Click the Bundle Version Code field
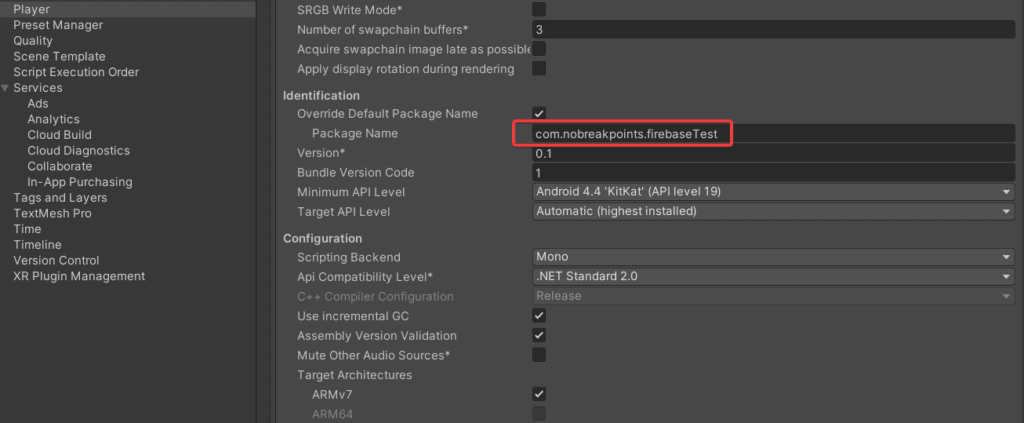The height and width of the screenshot is (423, 1024). pyautogui.click(x=773, y=173)
